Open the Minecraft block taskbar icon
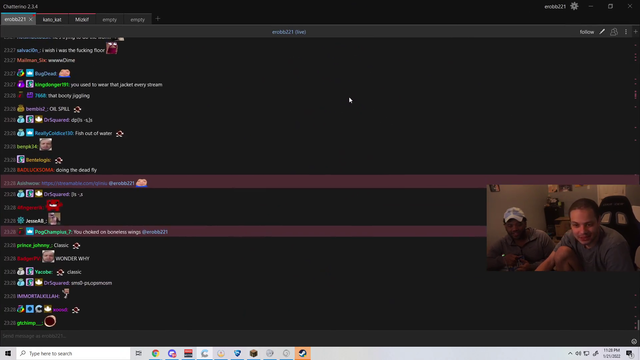Image resolution: width=640 pixels, height=360 pixels. pyautogui.click(x=253, y=353)
